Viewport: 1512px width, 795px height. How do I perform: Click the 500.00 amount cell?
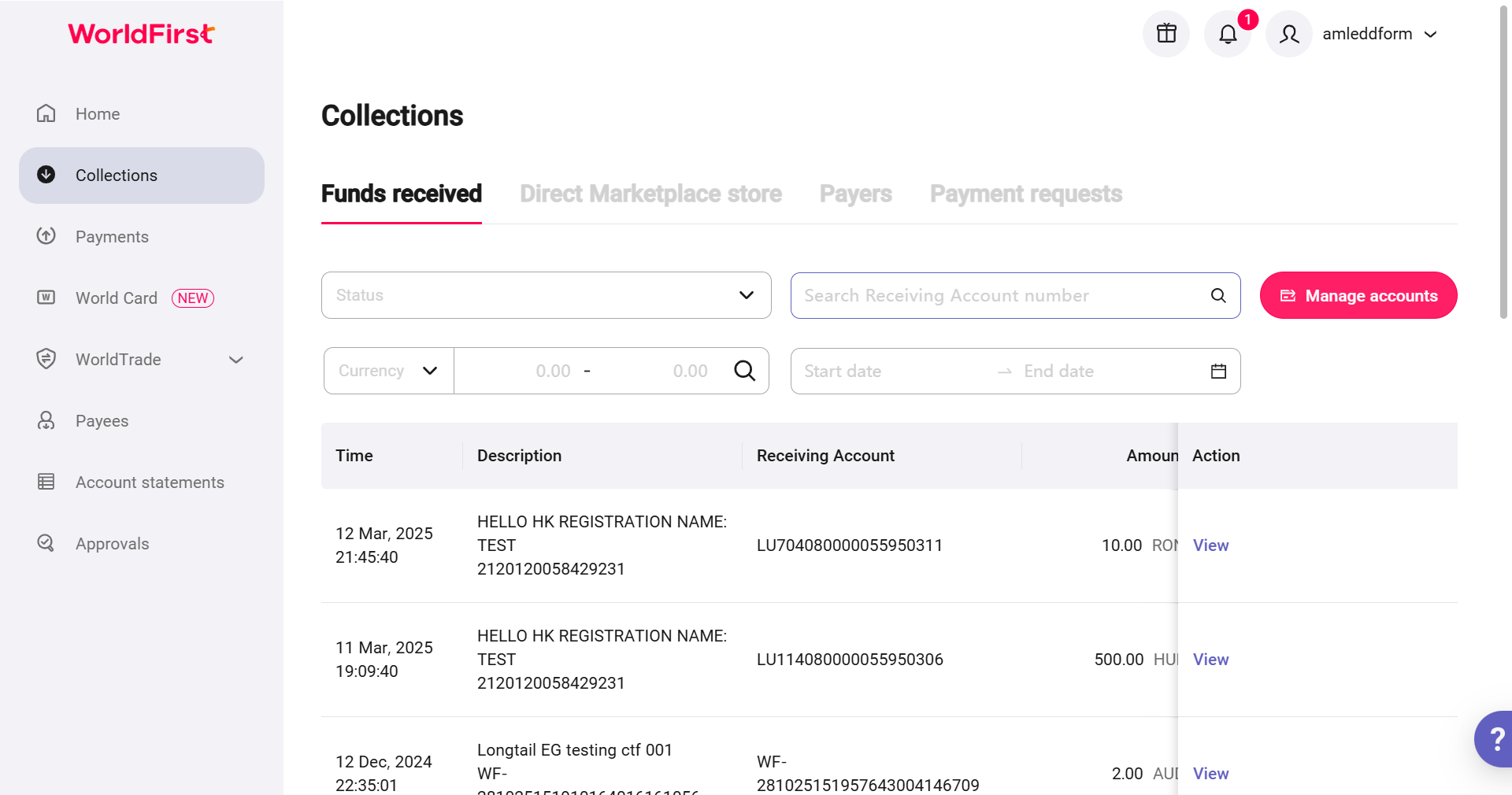[x=1119, y=660]
